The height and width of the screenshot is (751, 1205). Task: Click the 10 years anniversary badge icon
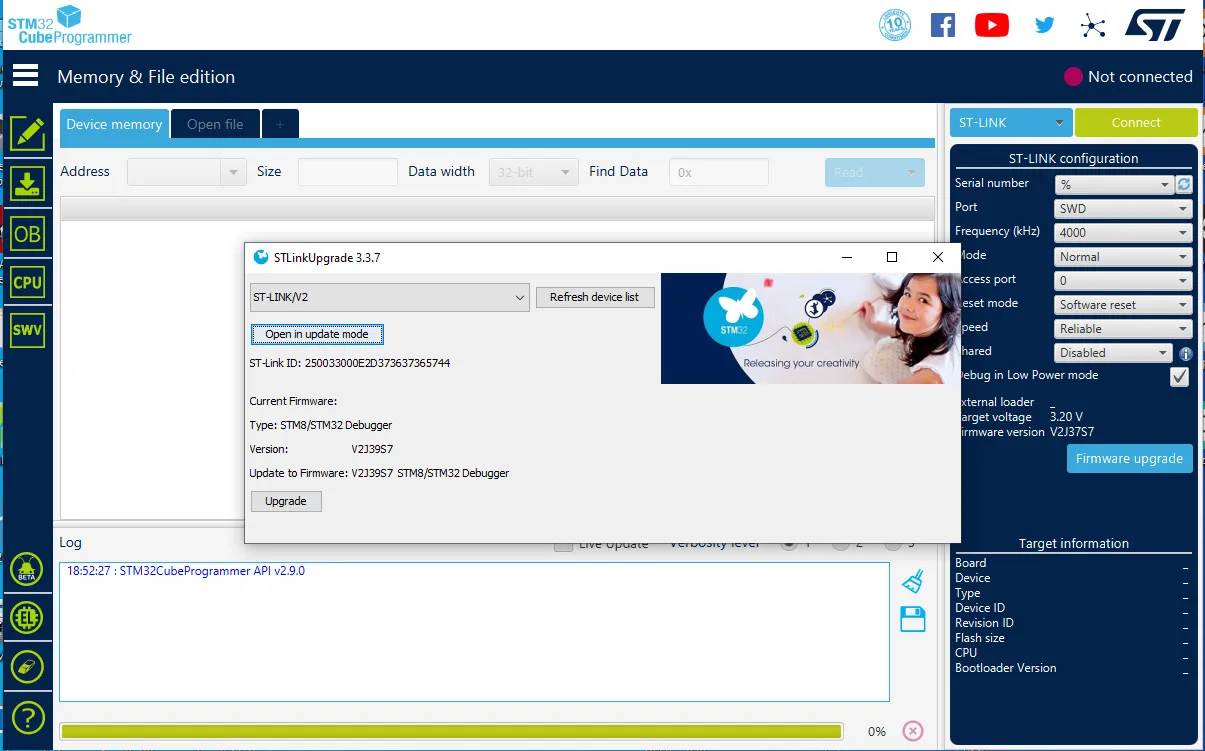click(x=895, y=25)
